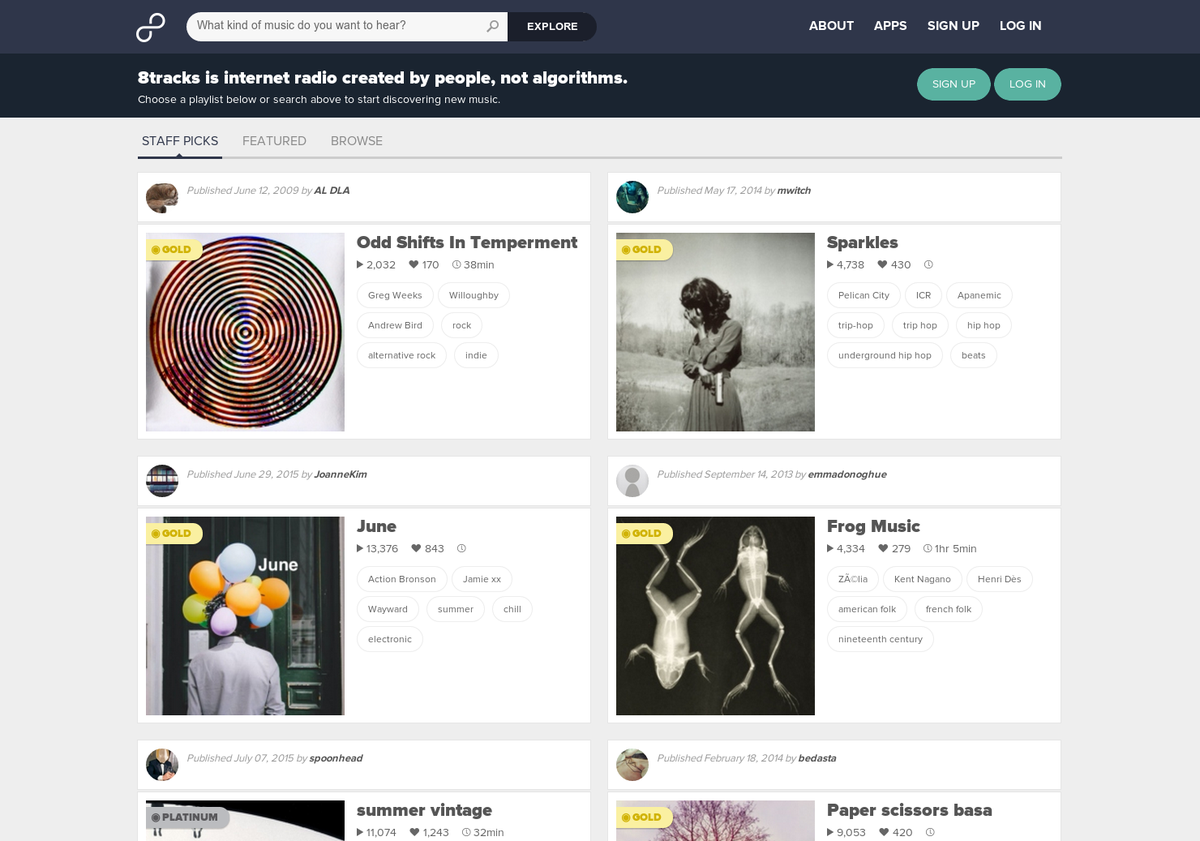1200x841 pixels.
Task: Open AL DLA's profile link
Action: coord(332,190)
